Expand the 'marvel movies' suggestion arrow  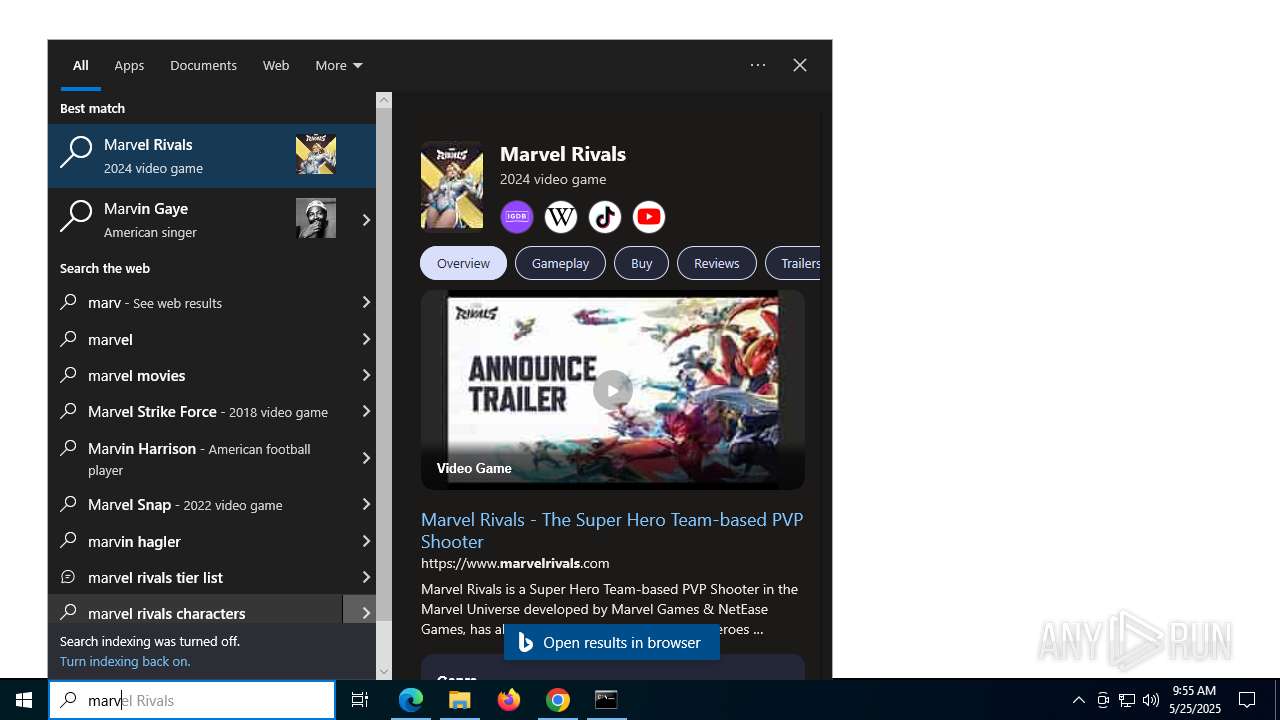coord(365,375)
